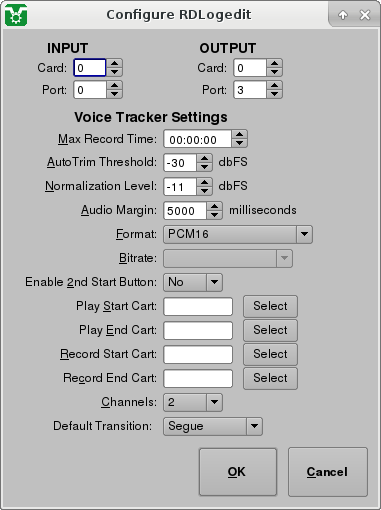Click the shade window arrow in title bar

(343, 15)
